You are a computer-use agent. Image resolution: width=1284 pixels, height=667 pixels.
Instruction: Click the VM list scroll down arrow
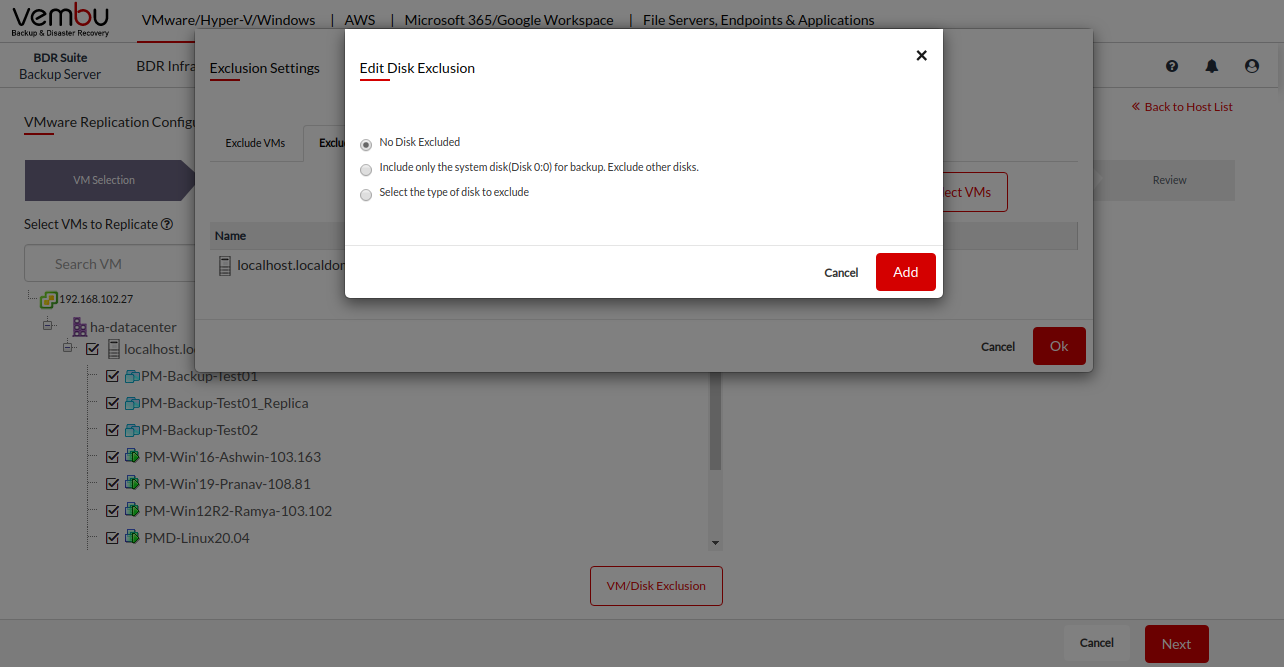[715, 542]
